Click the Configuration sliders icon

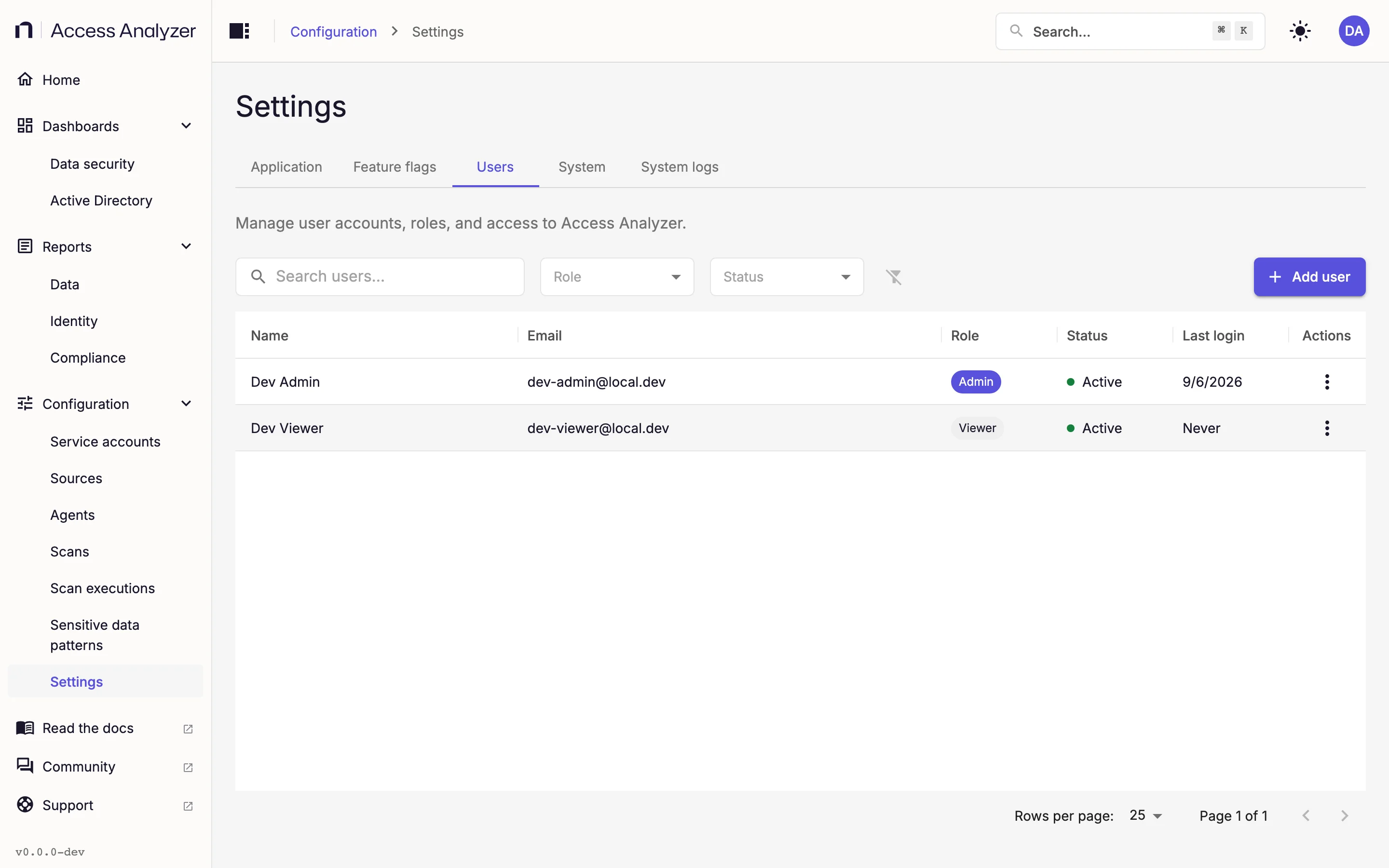[x=25, y=404]
